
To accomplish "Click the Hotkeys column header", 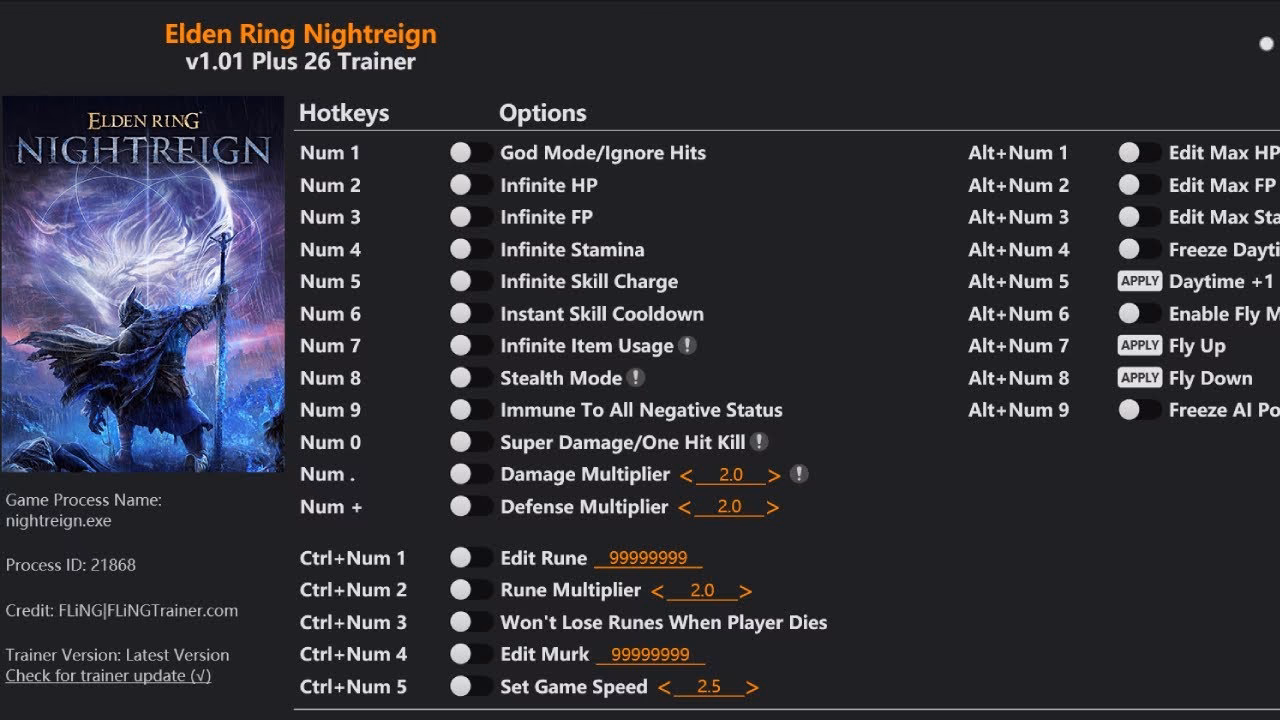I will (x=344, y=113).
